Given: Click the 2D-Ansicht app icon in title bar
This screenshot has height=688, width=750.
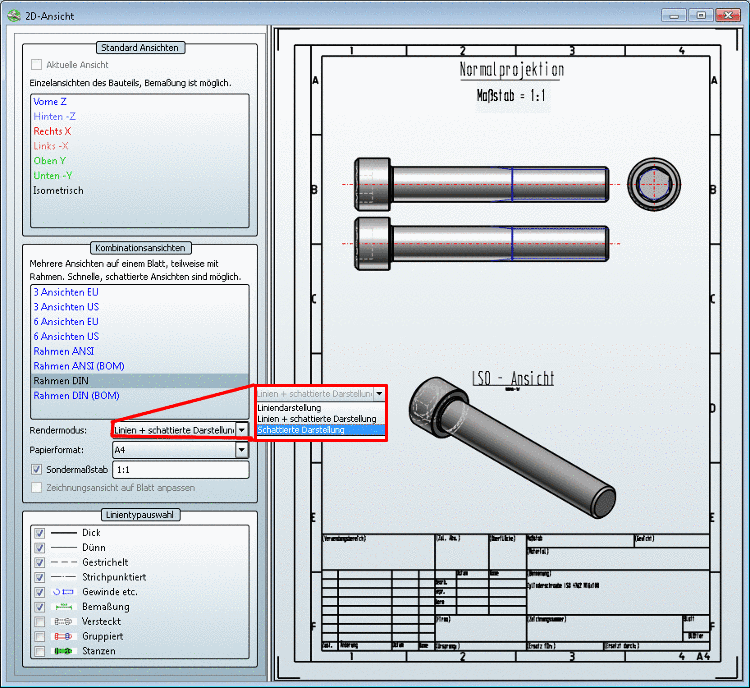Looking at the screenshot, I should coord(14,15).
